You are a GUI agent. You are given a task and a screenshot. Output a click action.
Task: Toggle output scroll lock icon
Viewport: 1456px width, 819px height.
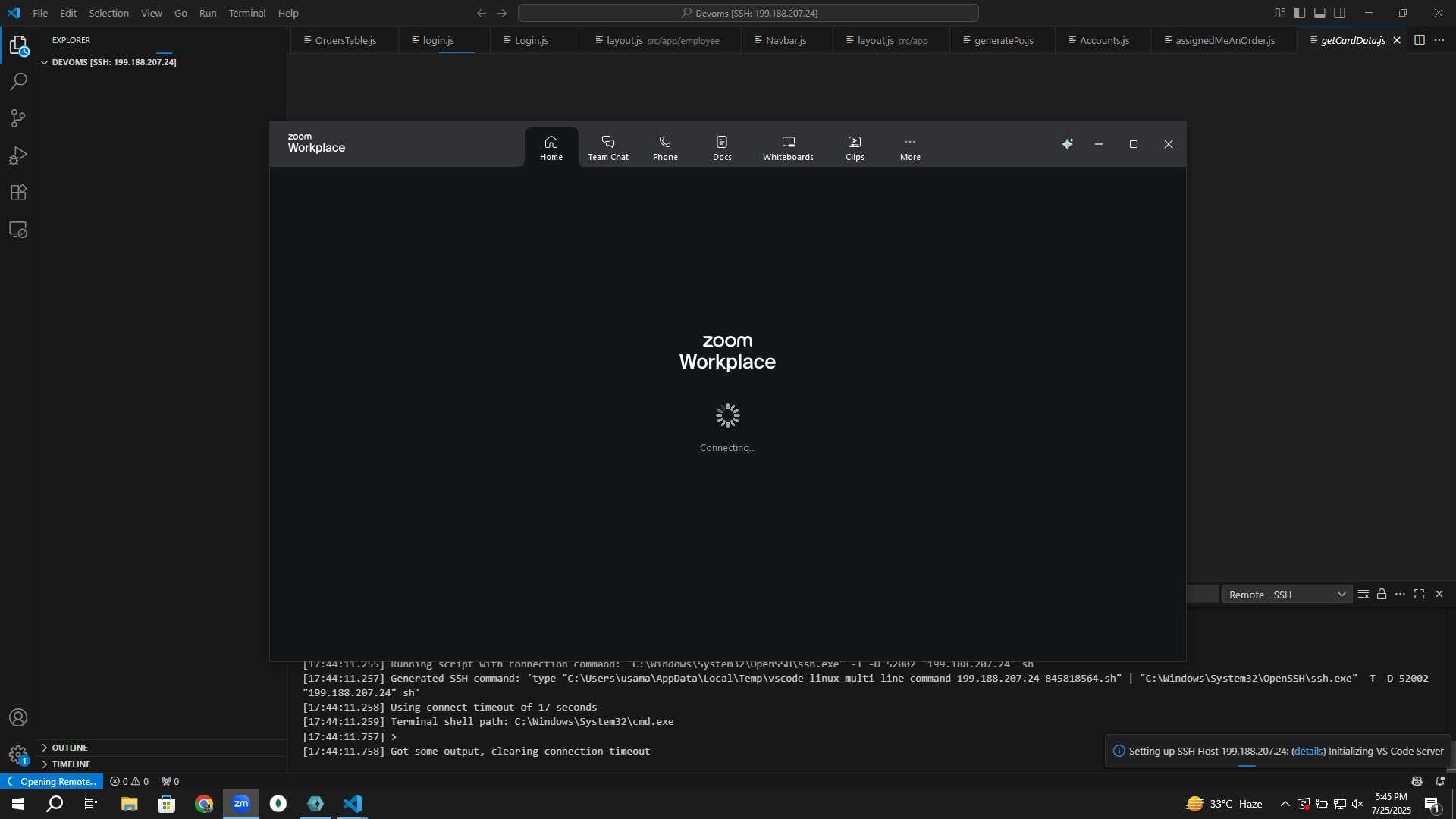point(1382,595)
